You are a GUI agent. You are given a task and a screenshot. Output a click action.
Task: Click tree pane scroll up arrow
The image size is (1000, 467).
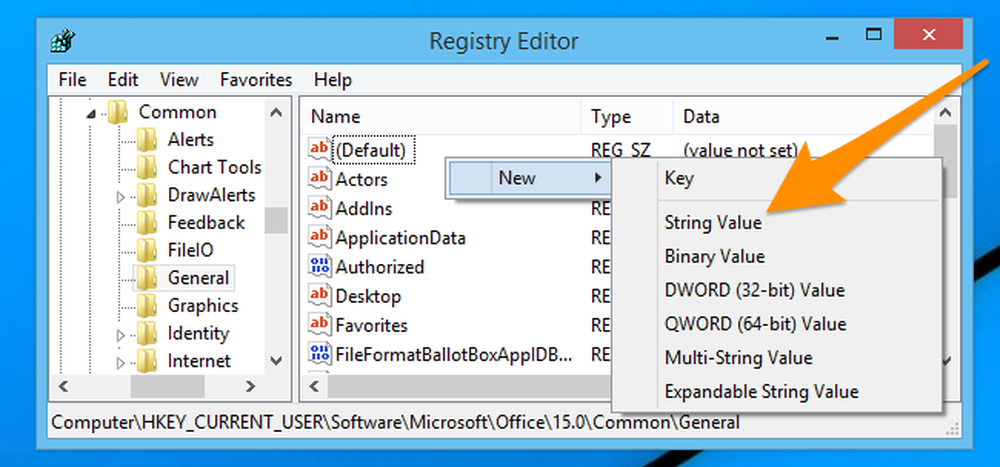click(276, 112)
